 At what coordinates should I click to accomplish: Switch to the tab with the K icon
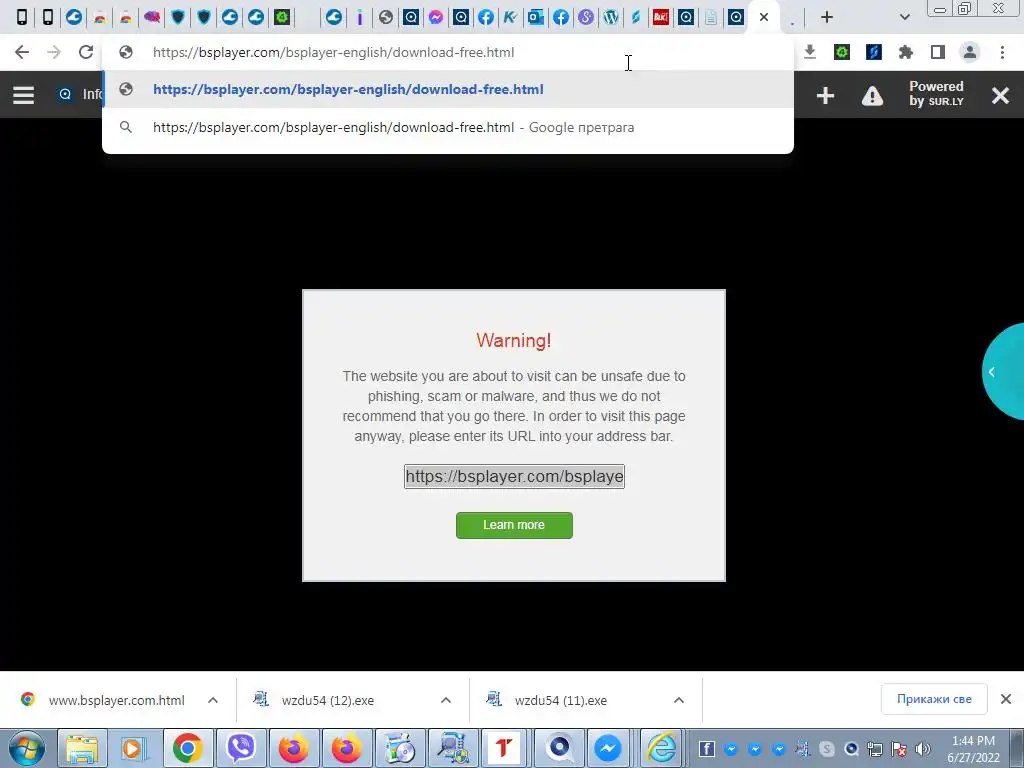click(x=510, y=17)
